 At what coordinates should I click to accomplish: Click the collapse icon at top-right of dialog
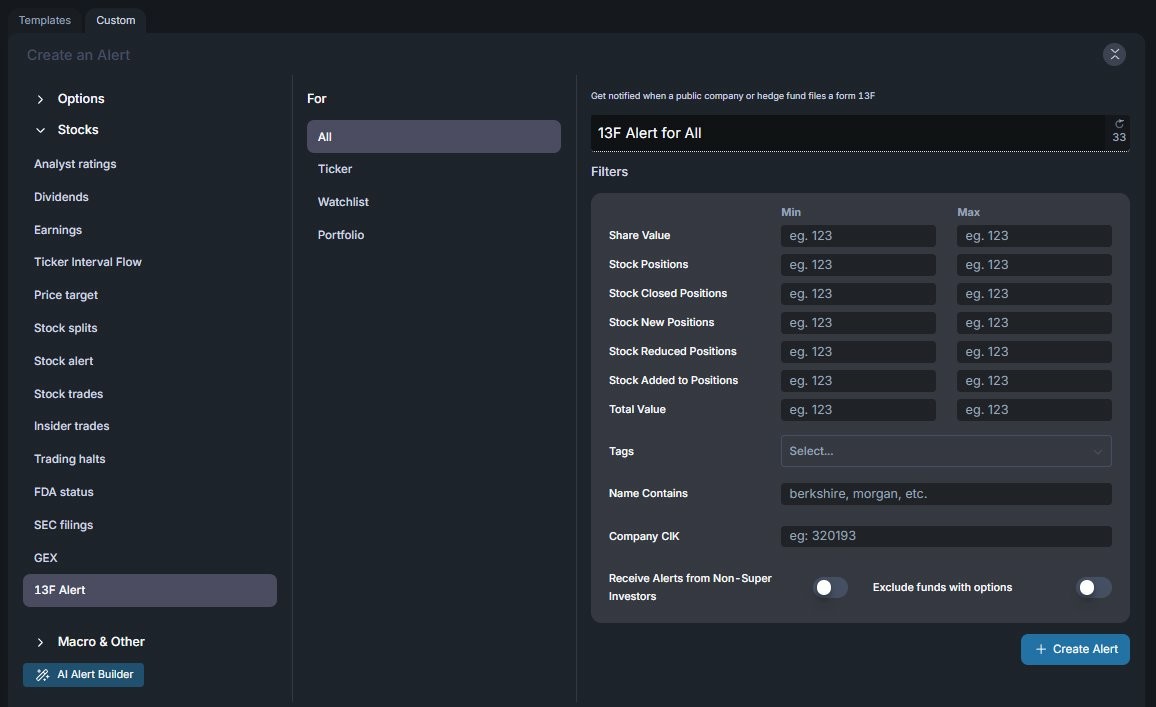click(x=1114, y=55)
